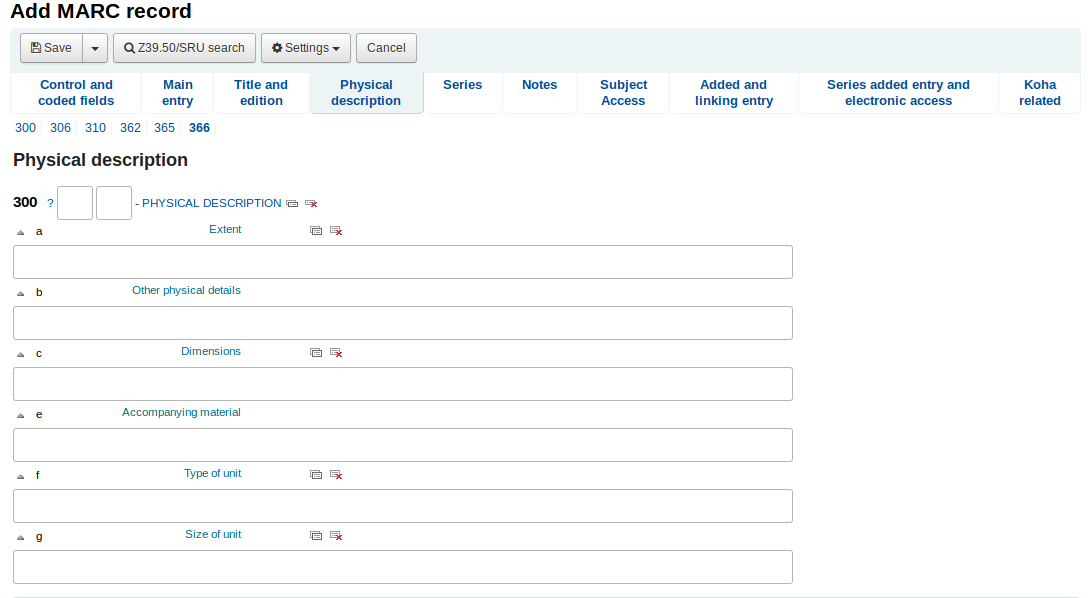Expand the Settings dropdown menu
The image size is (1092, 598).
[306, 48]
